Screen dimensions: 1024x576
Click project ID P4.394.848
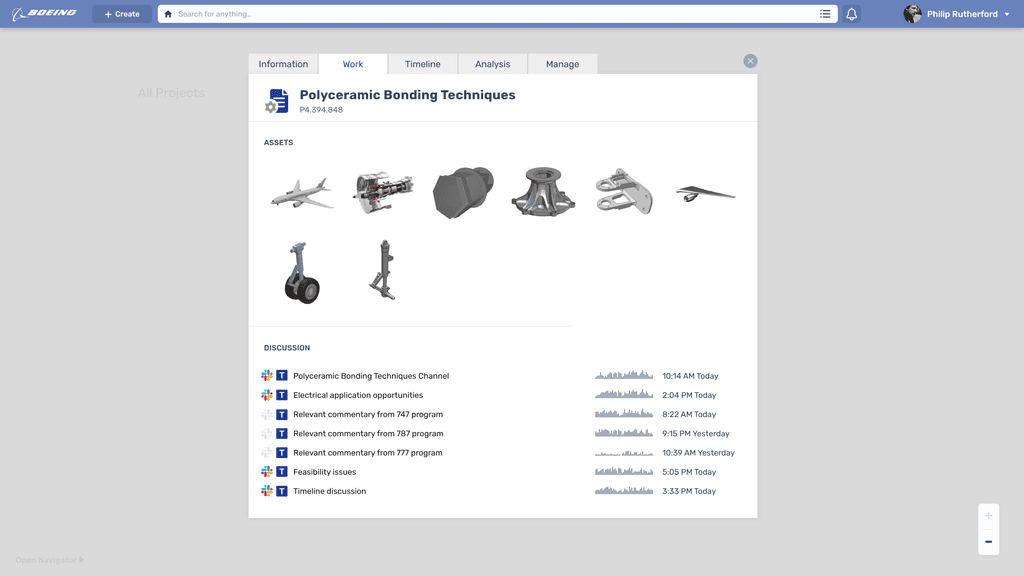coord(321,110)
